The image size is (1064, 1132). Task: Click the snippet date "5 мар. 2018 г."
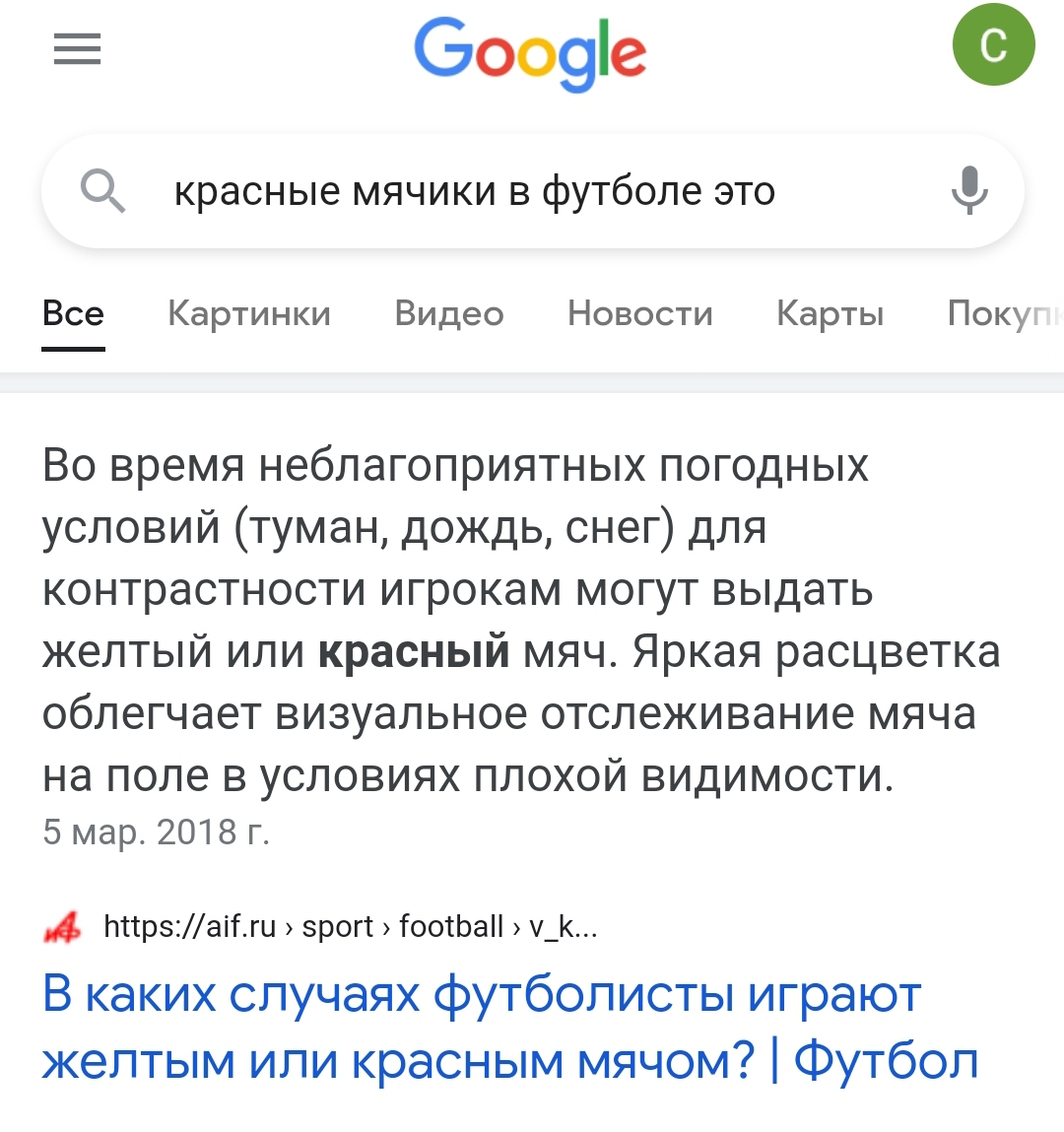pos(156,832)
